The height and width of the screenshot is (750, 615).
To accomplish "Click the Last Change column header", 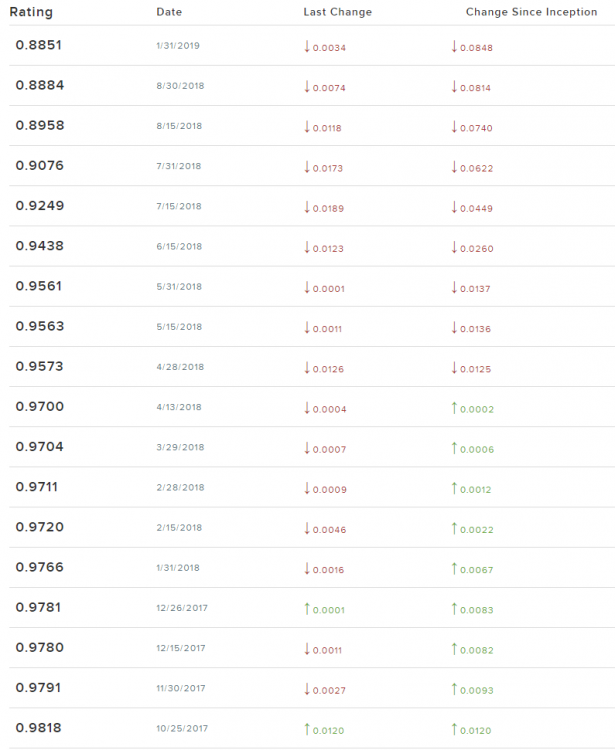I will click(x=337, y=12).
